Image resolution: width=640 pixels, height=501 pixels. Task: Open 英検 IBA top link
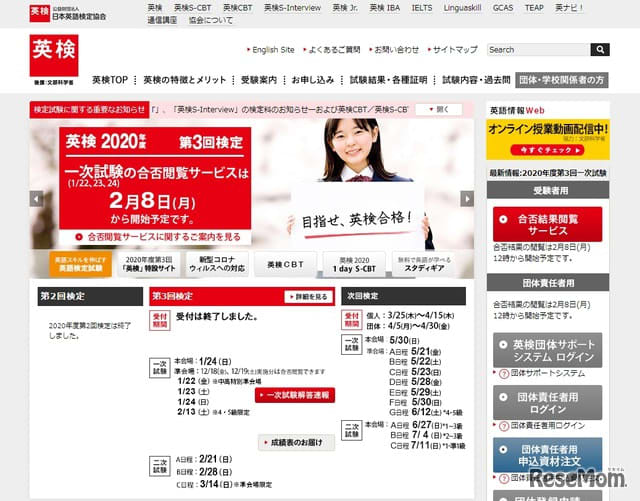pos(384,8)
